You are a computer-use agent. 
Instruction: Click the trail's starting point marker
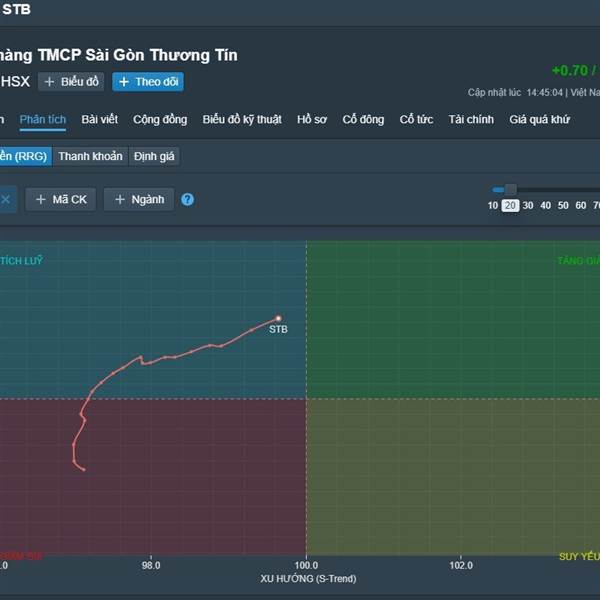click(84, 470)
